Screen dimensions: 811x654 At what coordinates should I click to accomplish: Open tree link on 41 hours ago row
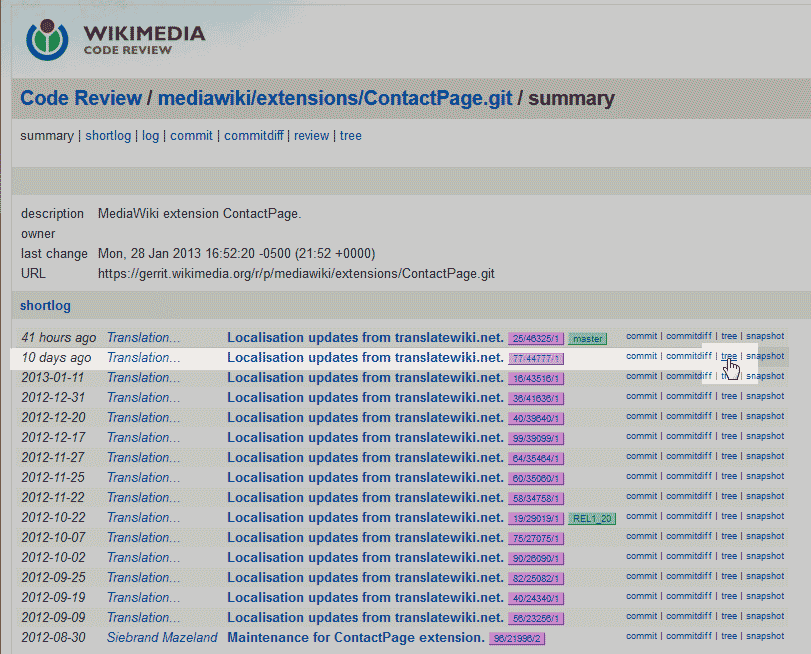click(x=729, y=336)
